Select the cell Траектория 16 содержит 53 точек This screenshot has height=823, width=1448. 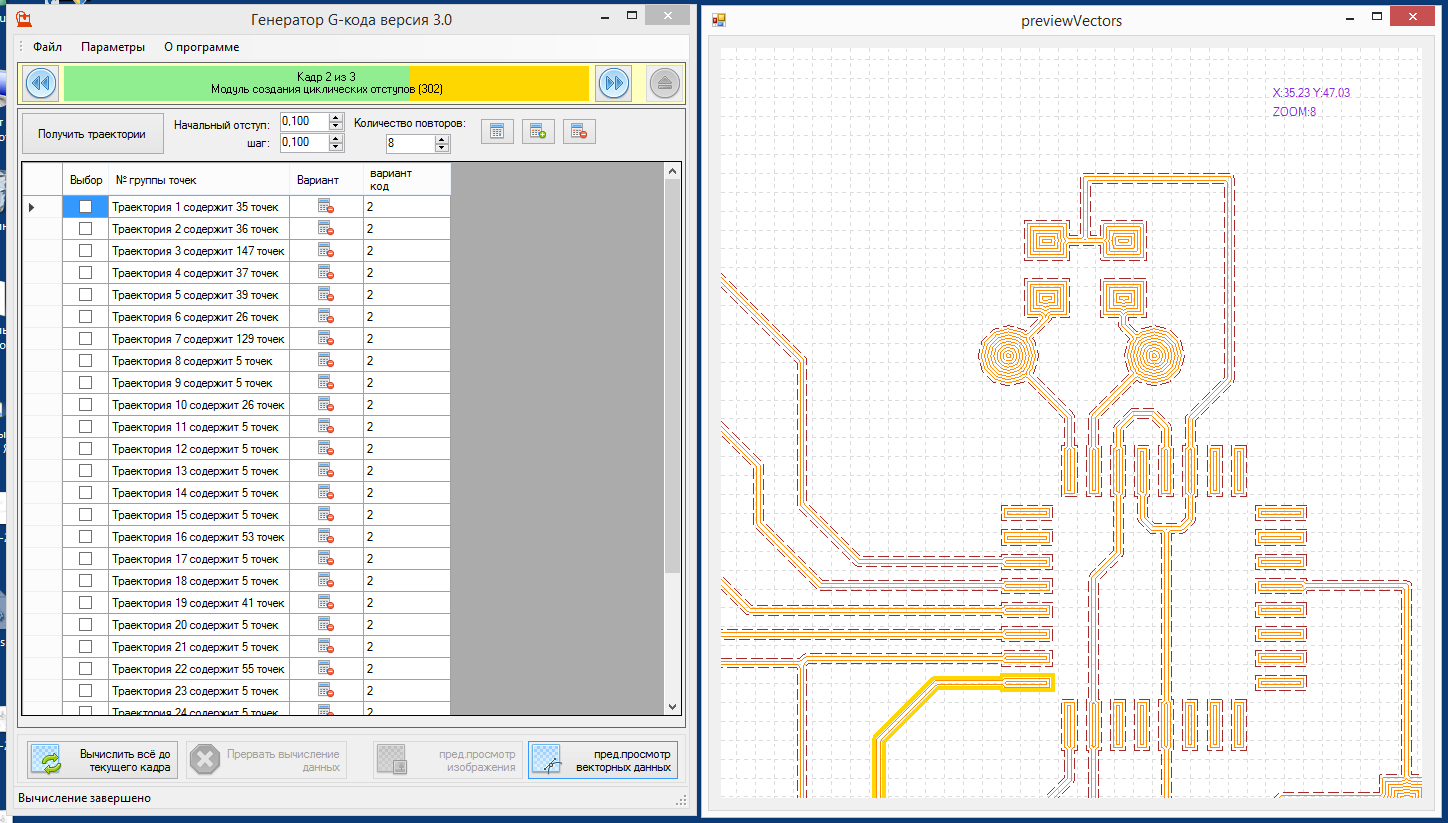coord(199,537)
